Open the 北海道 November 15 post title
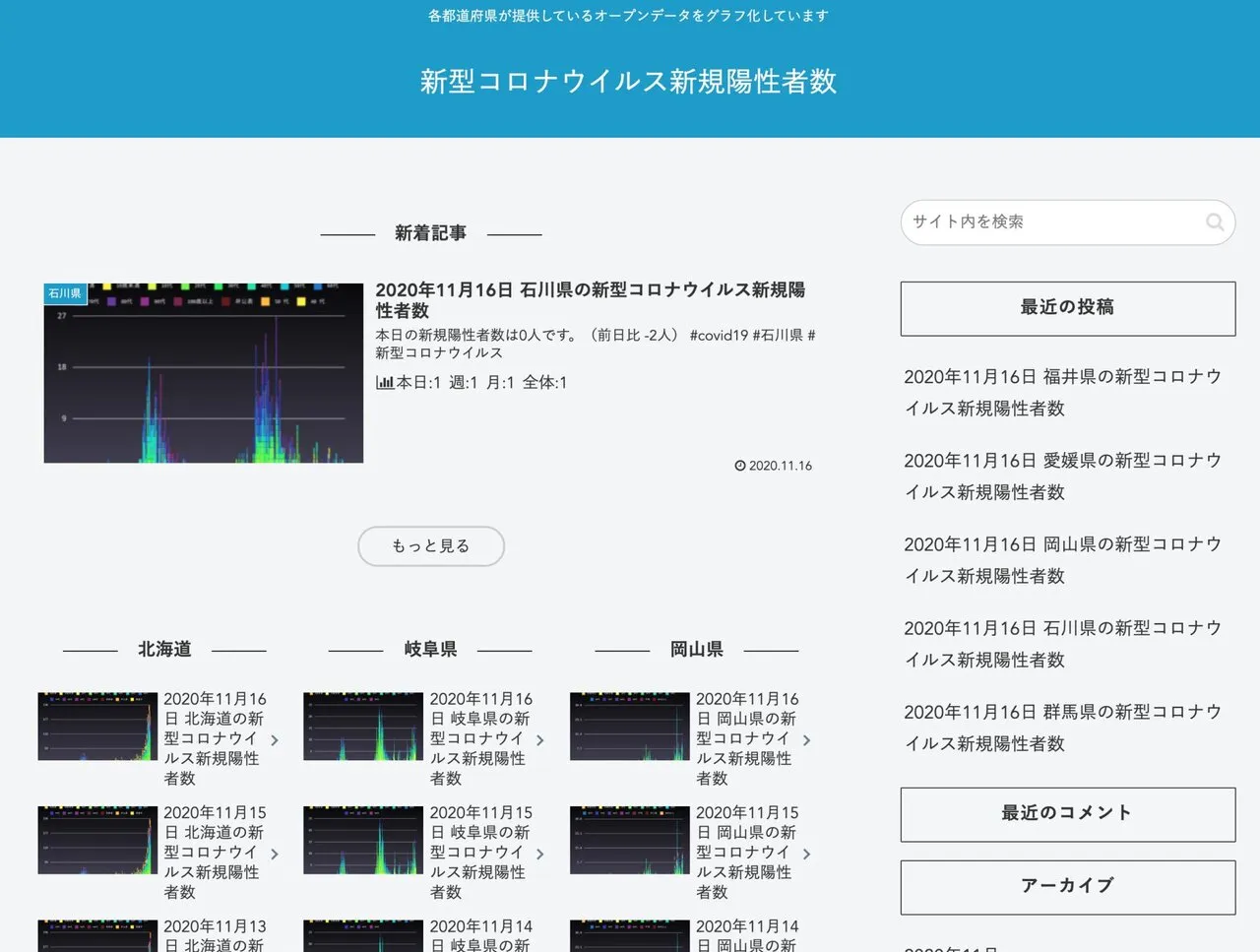This screenshot has width=1260, height=952. coord(214,853)
